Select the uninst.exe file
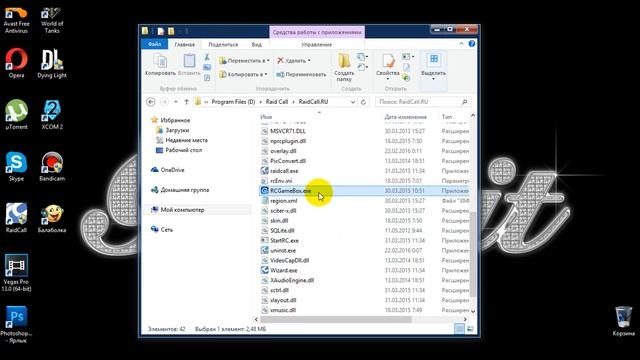Viewport: 640px width, 360px height. [x=283, y=250]
